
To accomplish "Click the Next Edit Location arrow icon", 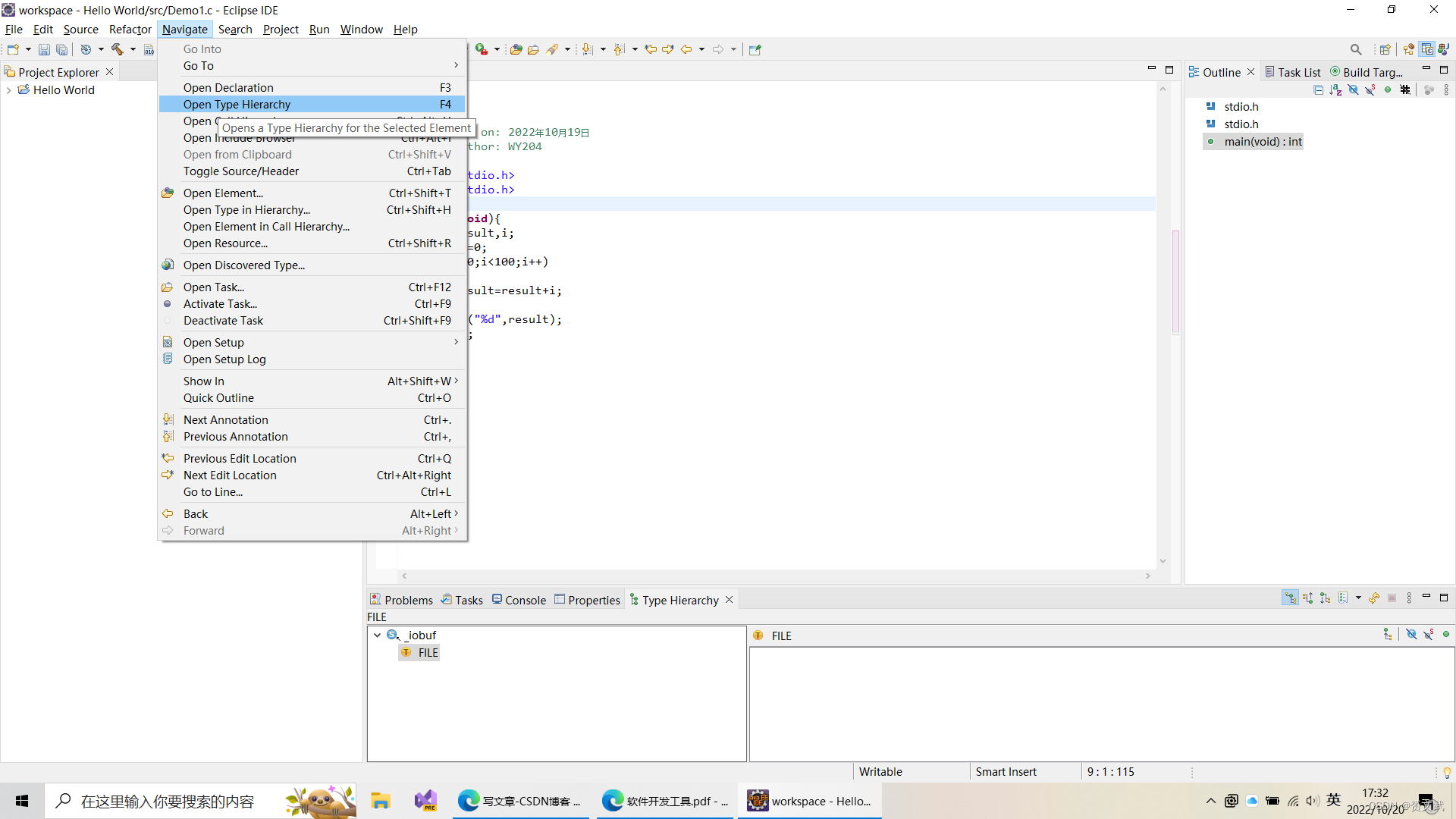I will pos(668,49).
